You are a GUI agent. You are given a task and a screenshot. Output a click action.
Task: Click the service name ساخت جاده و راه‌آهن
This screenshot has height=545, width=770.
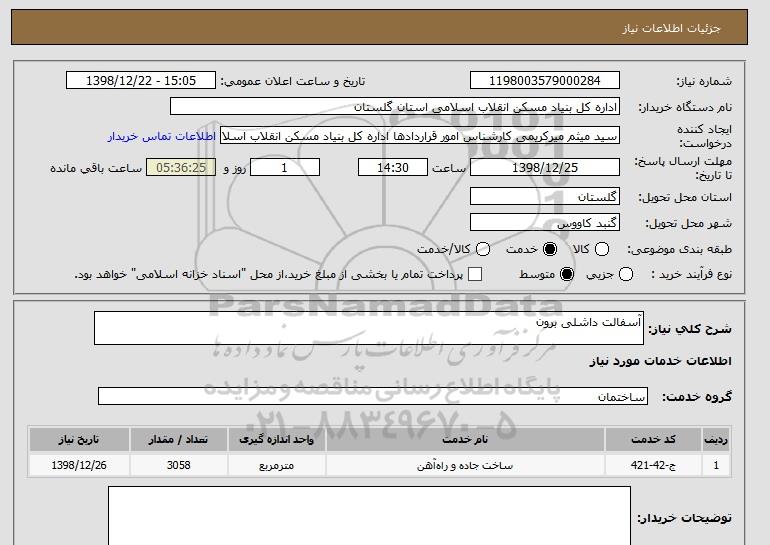point(465,465)
